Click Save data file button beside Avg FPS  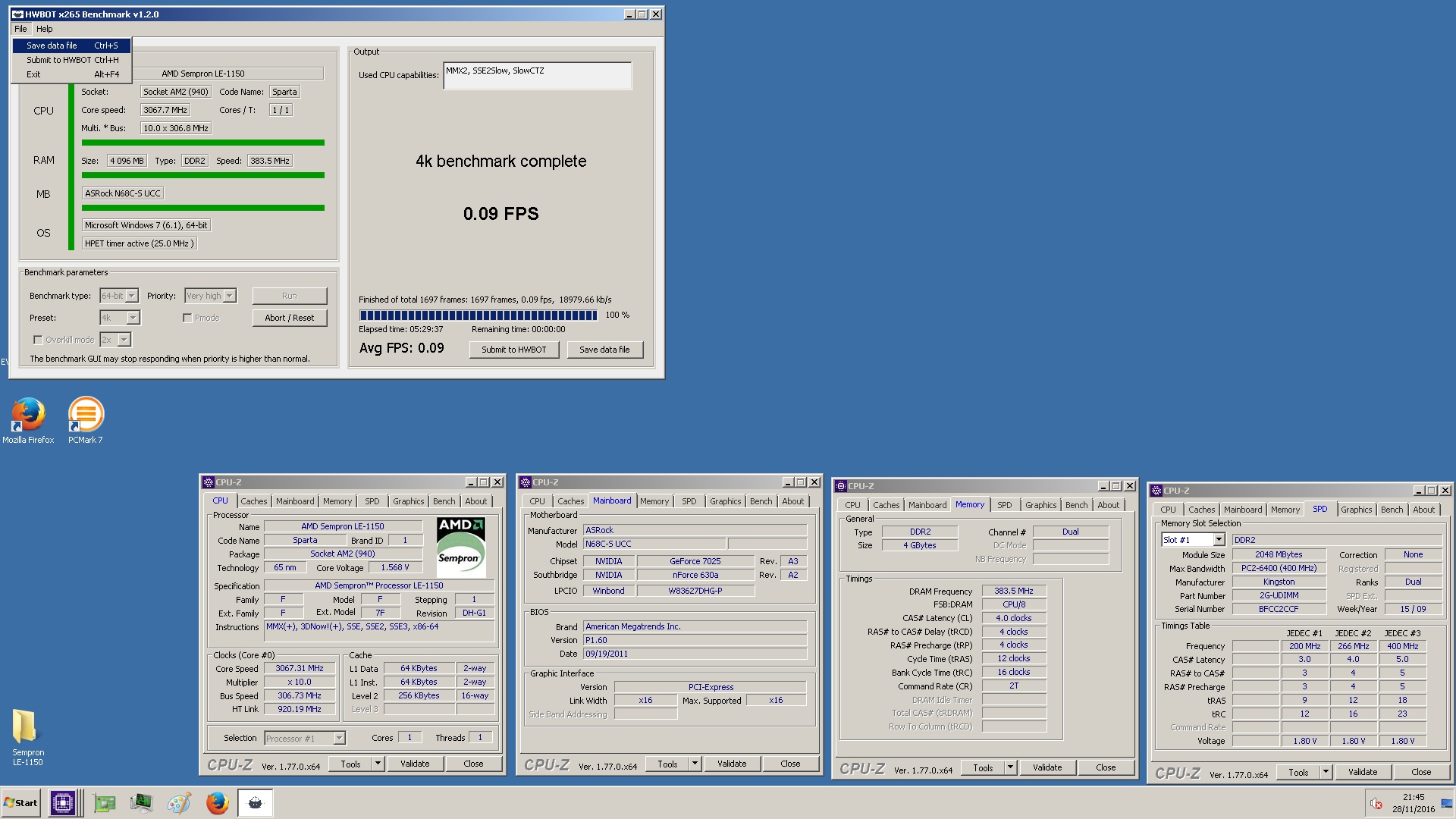pos(604,350)
